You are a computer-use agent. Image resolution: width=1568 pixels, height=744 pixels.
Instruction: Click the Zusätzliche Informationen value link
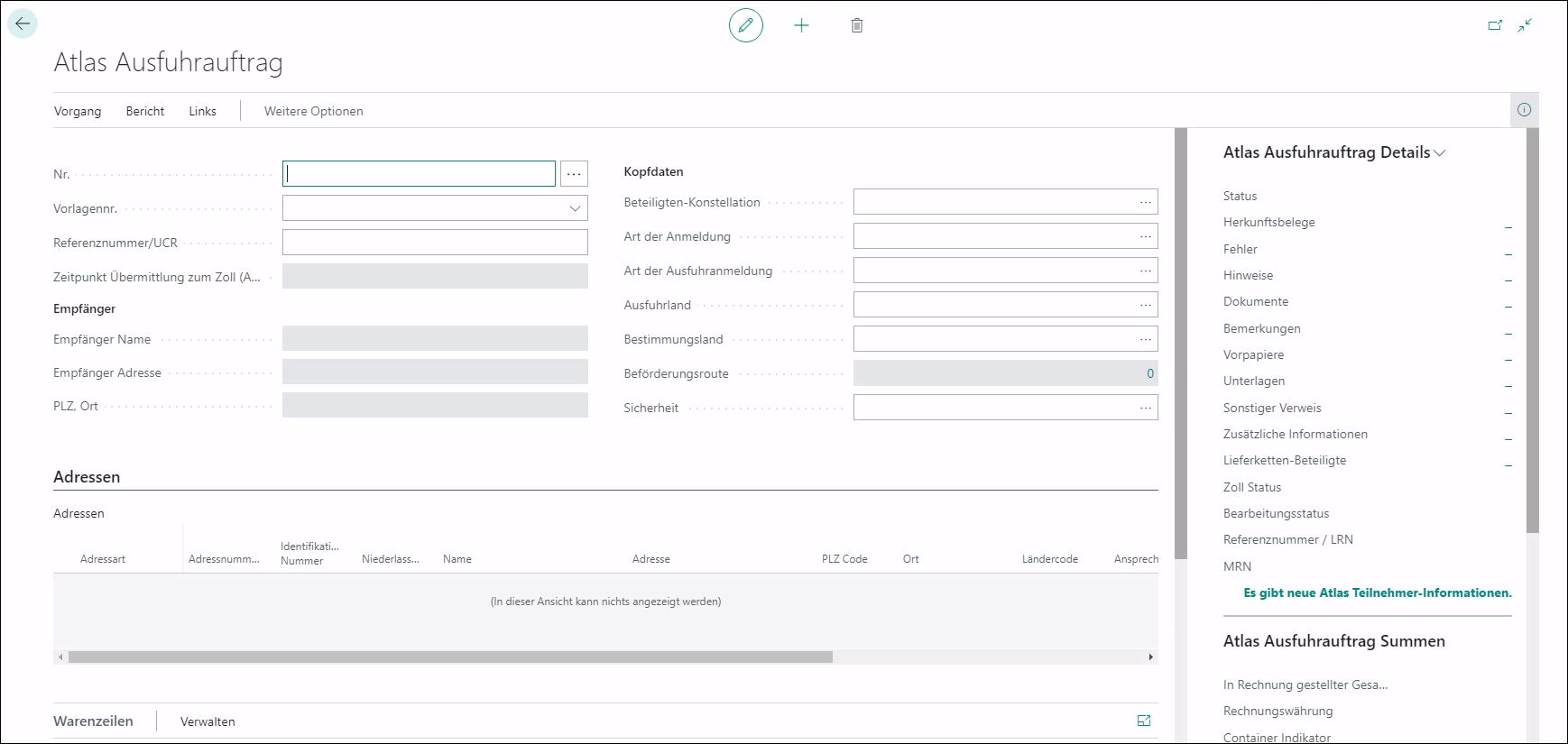(x=1508, y=435)
